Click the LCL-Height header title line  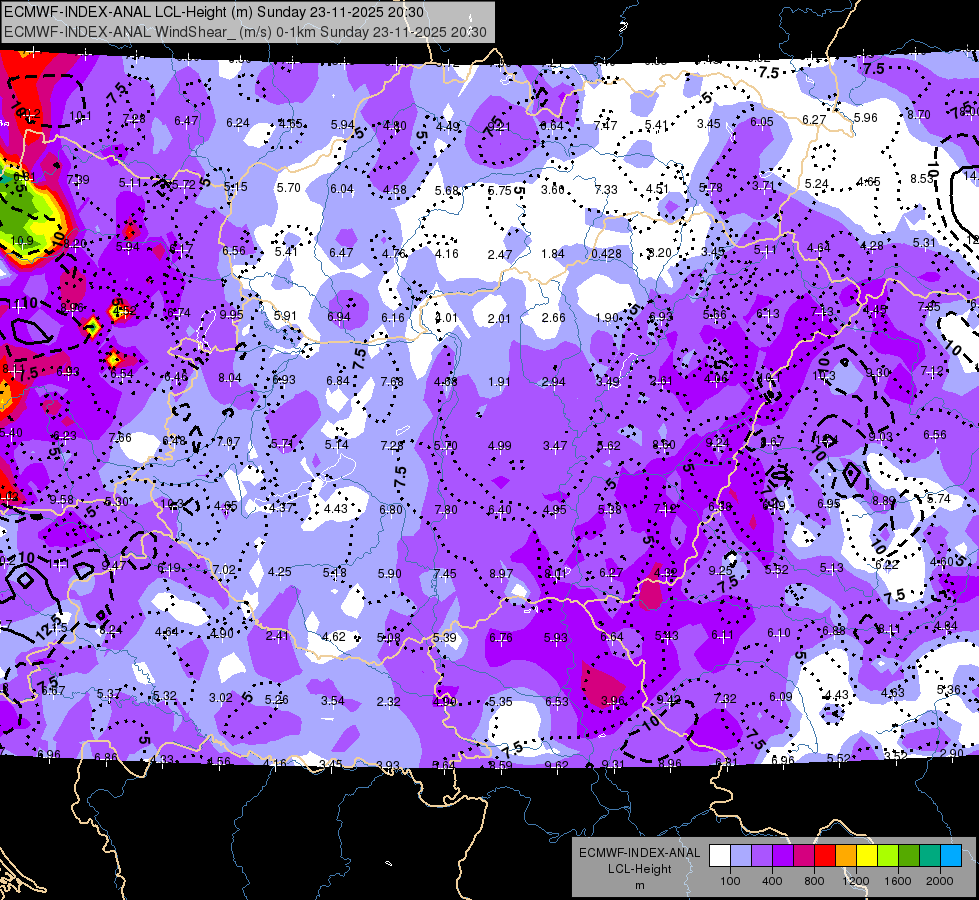tap(214, 12)
